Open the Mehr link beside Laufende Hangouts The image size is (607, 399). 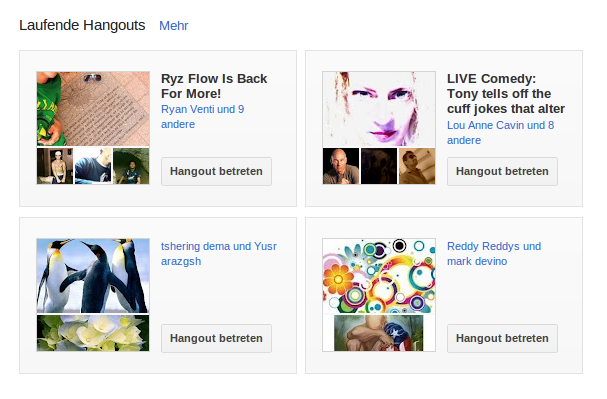point(173,26)
